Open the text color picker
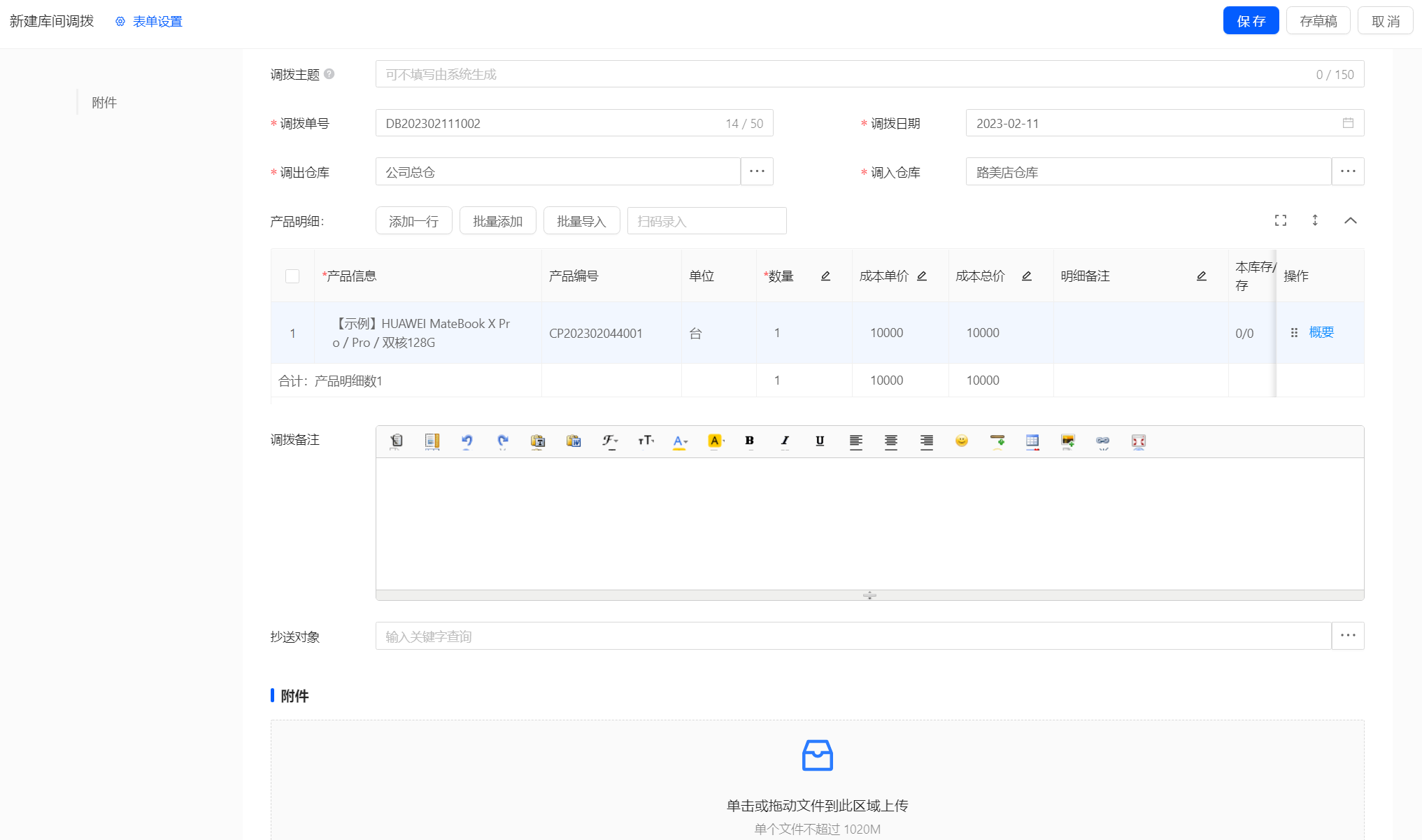Screen dimensions: 1422x840 [680, 441]
